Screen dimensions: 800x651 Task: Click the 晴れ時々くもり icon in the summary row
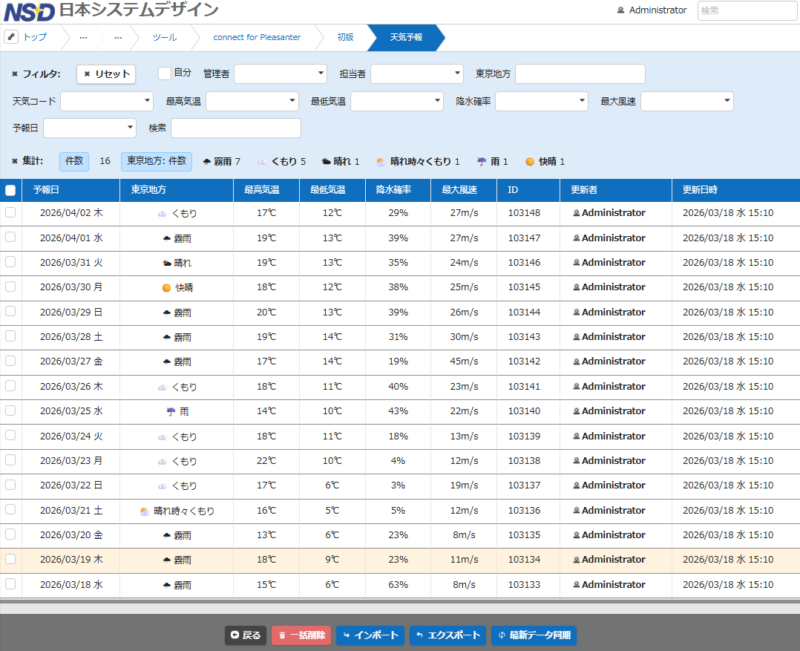click(381, 161)
